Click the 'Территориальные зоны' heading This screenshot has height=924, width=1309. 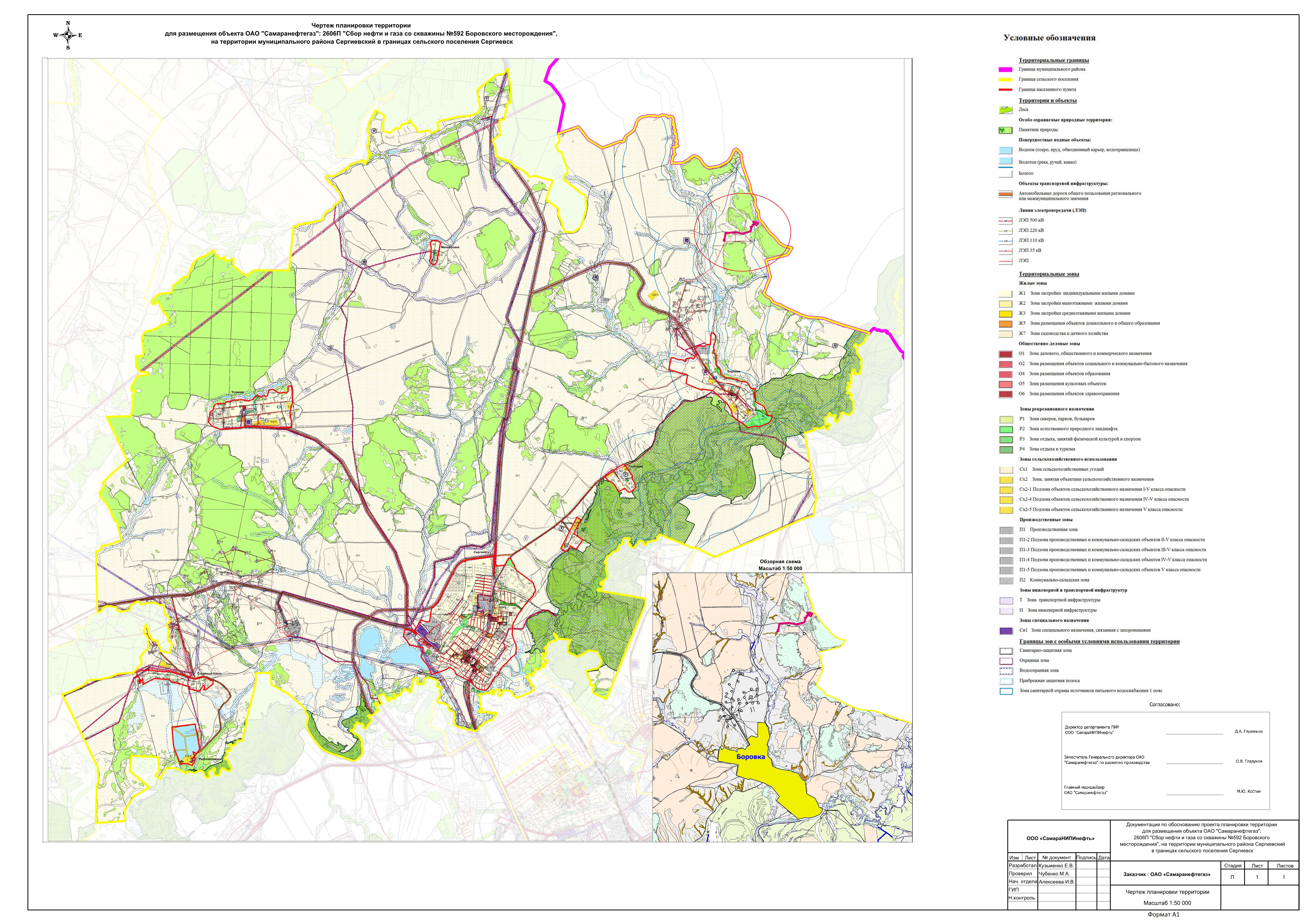coord(1049,274)
